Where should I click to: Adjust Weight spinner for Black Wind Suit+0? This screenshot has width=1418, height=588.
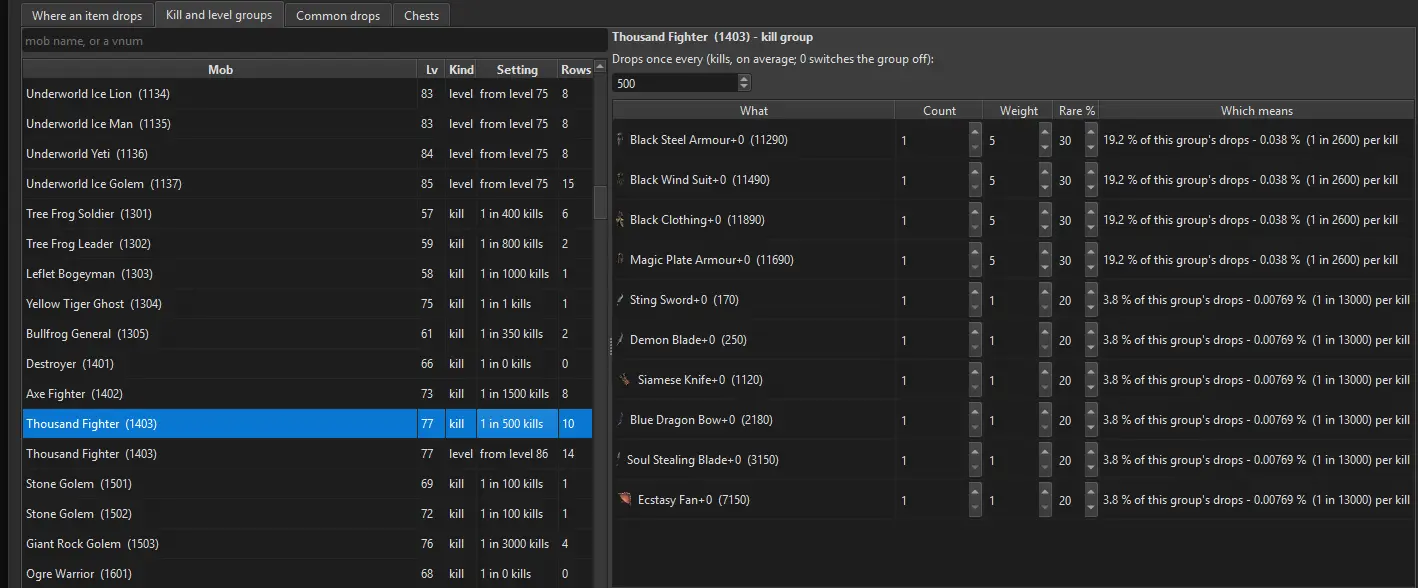coord(1047,180)
